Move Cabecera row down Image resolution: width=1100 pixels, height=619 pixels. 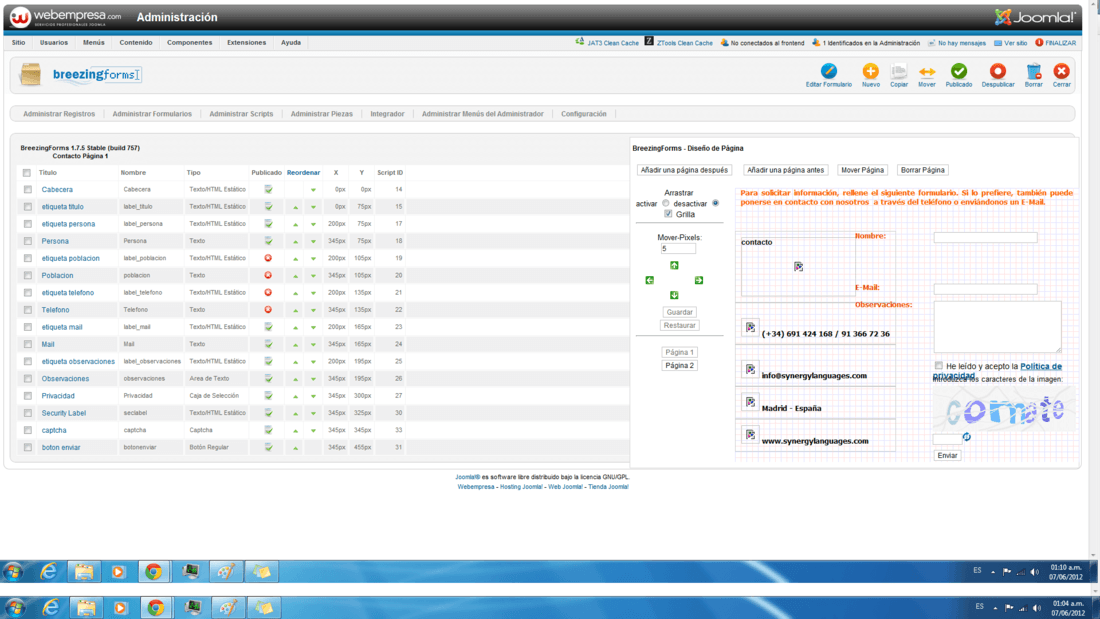click(x=313, y=189)
